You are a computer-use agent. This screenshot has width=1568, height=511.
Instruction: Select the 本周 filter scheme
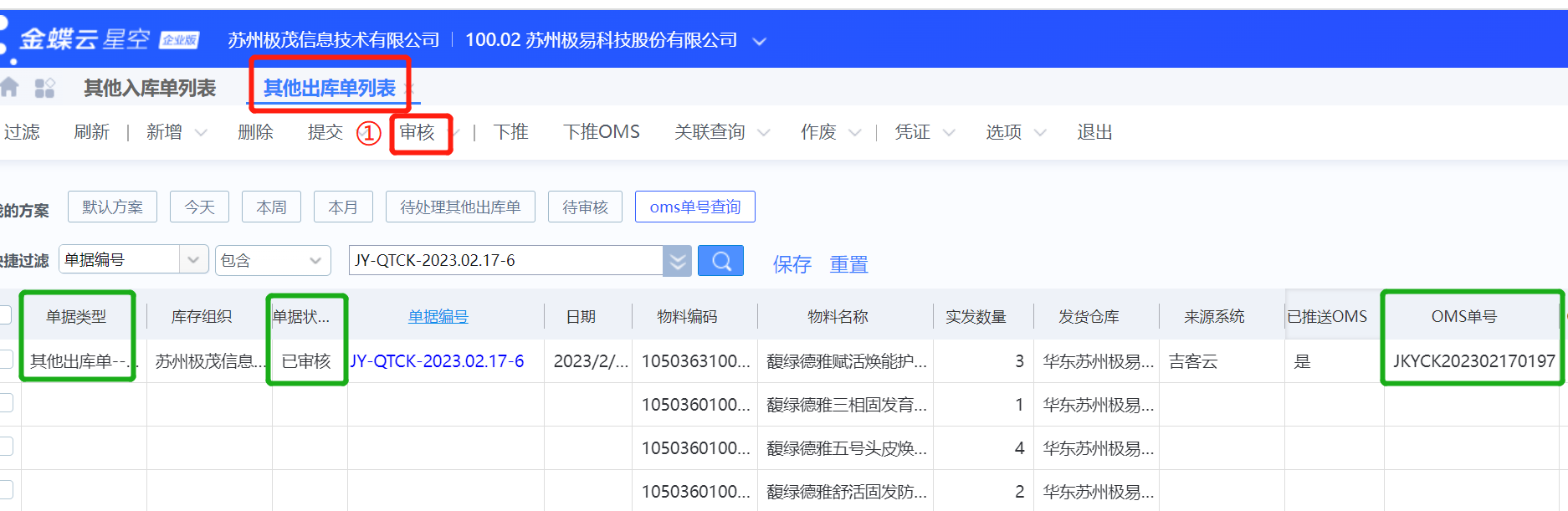[x=271, y=207]
